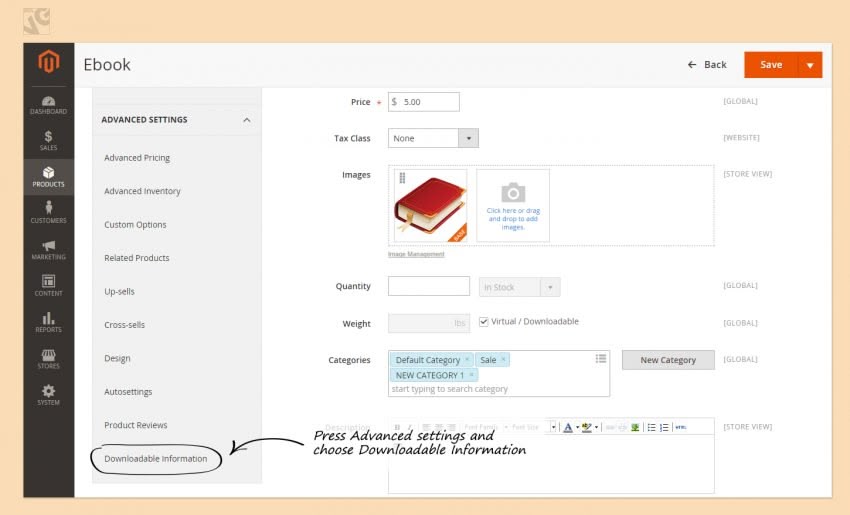
Task: Click the New Category button
Action: pos(668,360)
